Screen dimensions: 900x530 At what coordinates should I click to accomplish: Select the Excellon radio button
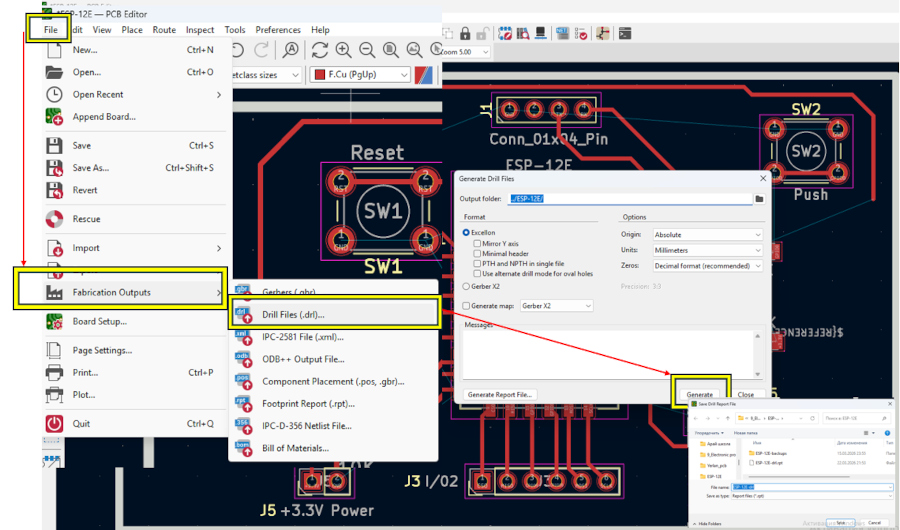(466, 233)
